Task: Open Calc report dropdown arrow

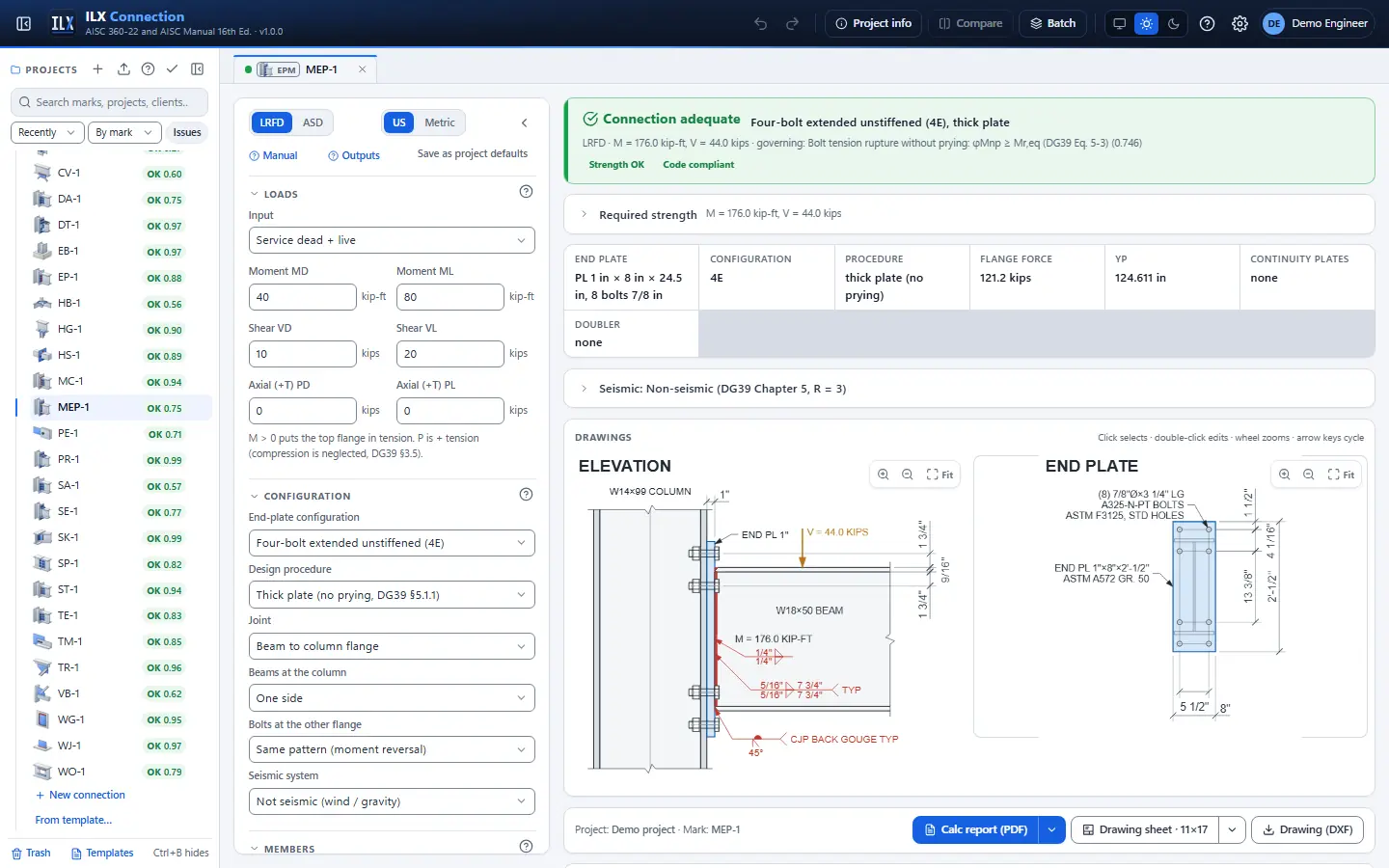Action: click(x=1051, y=829)
